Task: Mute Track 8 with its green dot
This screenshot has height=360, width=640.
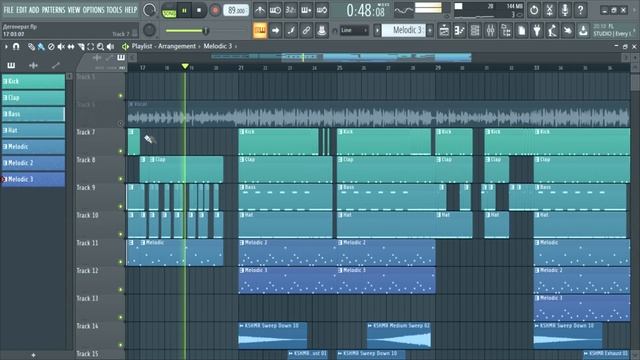Action: click(120, 179)
